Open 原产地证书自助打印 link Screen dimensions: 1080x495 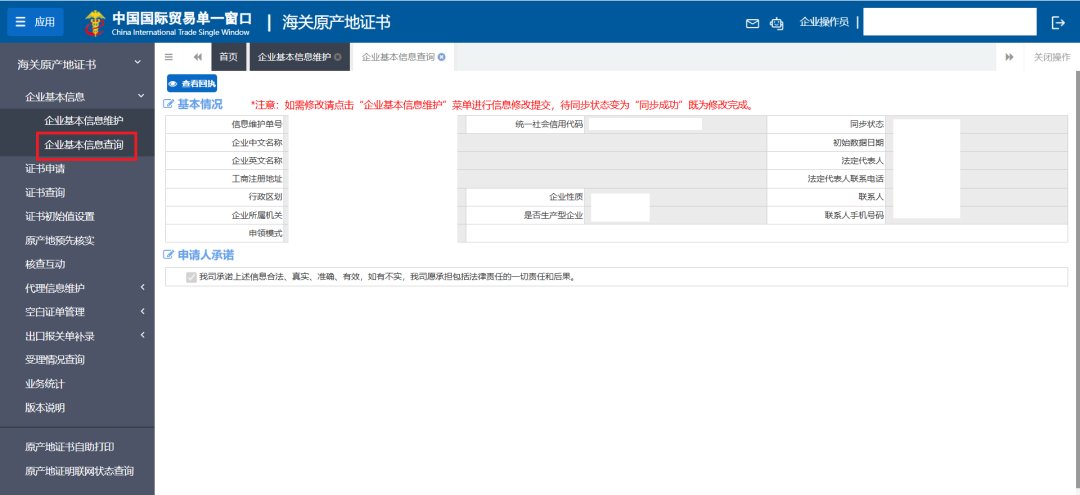[70, 447]
